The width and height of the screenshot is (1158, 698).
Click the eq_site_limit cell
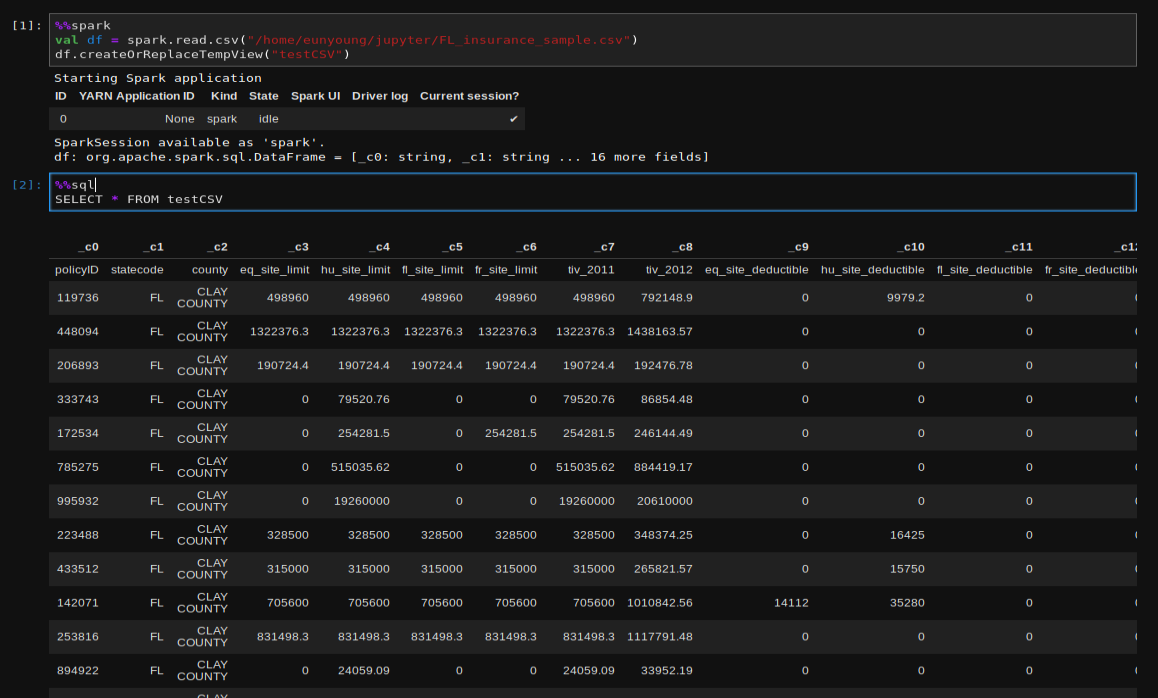pos(275,270)
